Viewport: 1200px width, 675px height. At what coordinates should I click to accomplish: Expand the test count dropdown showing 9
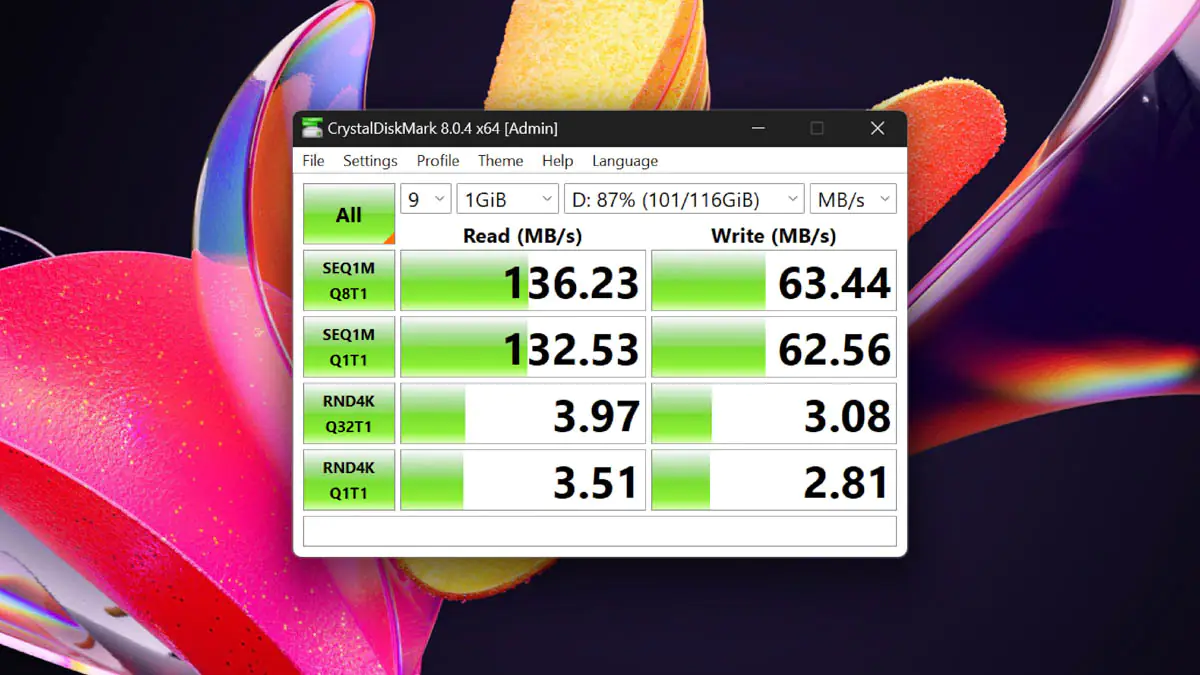coord(426,199)
